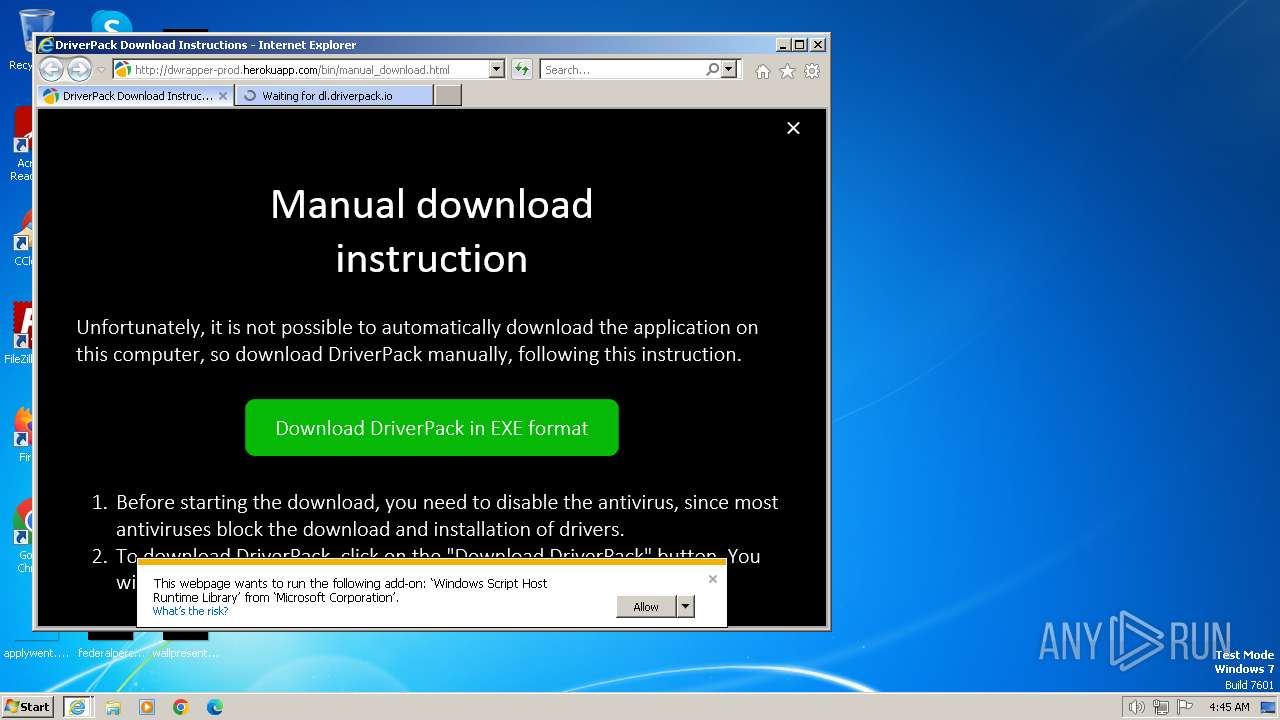Screen dimensions: 1280x720
Task: Close the DriverPack Download Instructions tab
Action: click(x=223, y=96)
